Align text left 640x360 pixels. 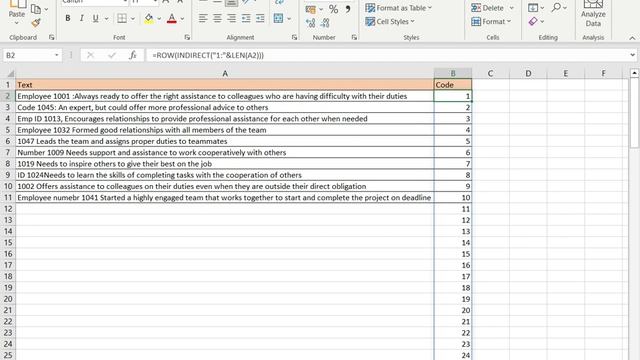(203, 18)
